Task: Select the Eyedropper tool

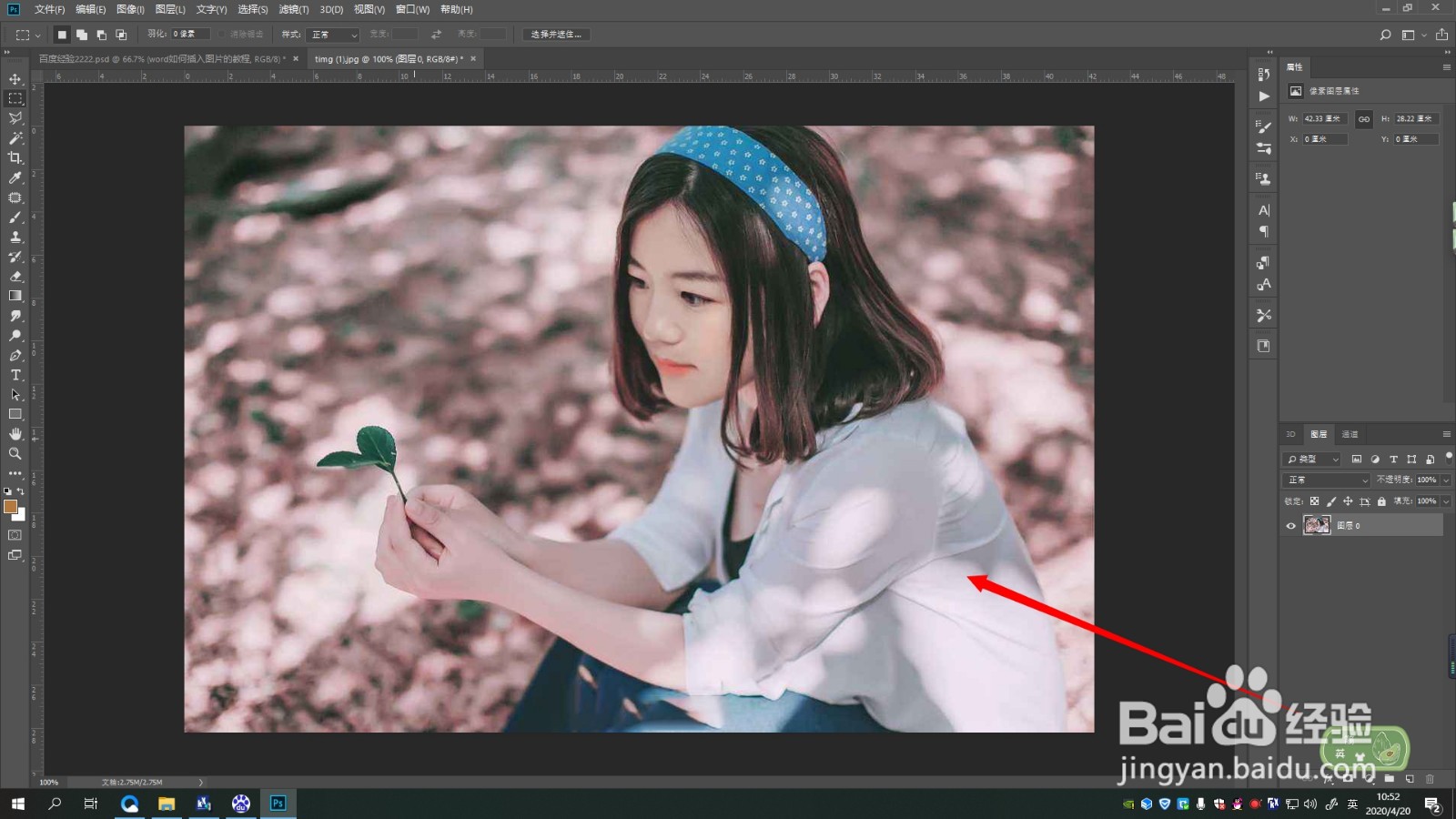Action: tap(15, 178)
